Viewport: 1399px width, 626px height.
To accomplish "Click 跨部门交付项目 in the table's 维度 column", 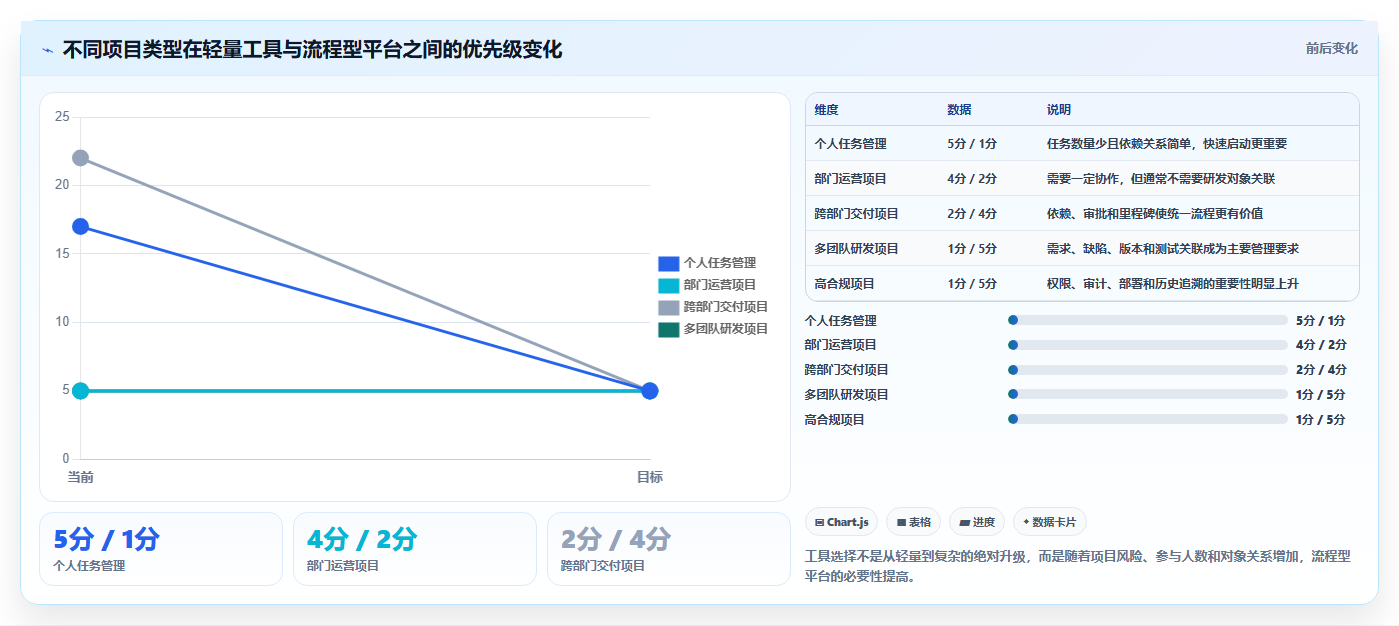I will tap(856, 214).
